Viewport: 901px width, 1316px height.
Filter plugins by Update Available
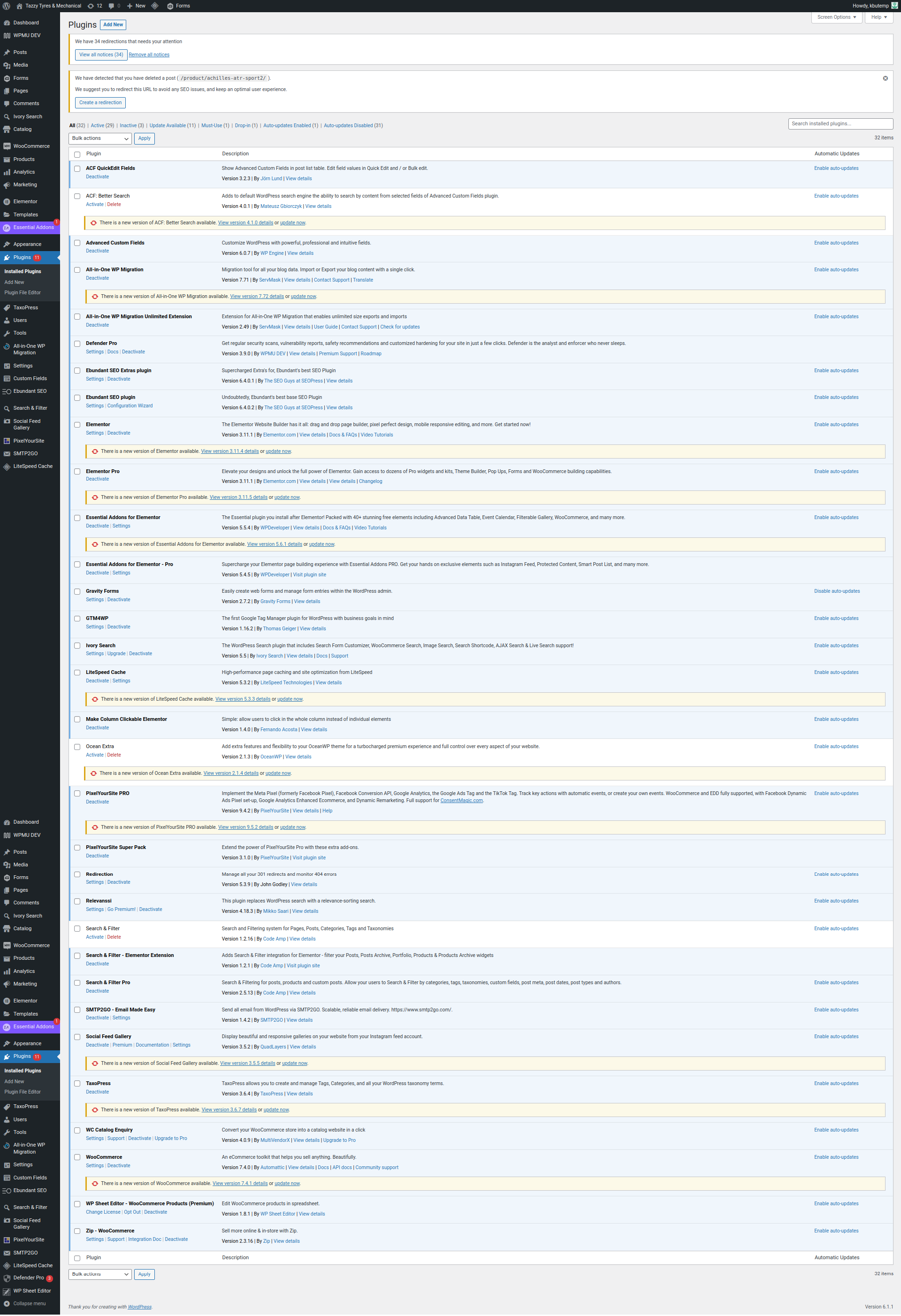167,126
